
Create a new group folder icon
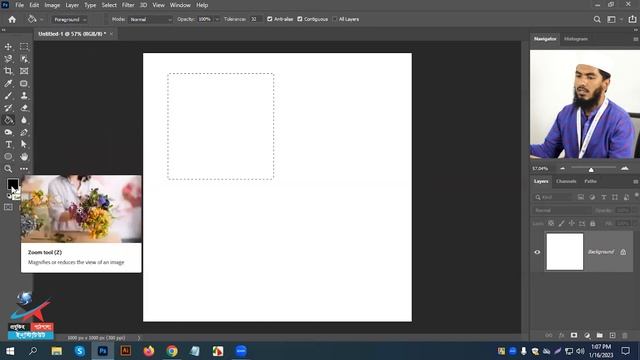[x=600, y=335]
